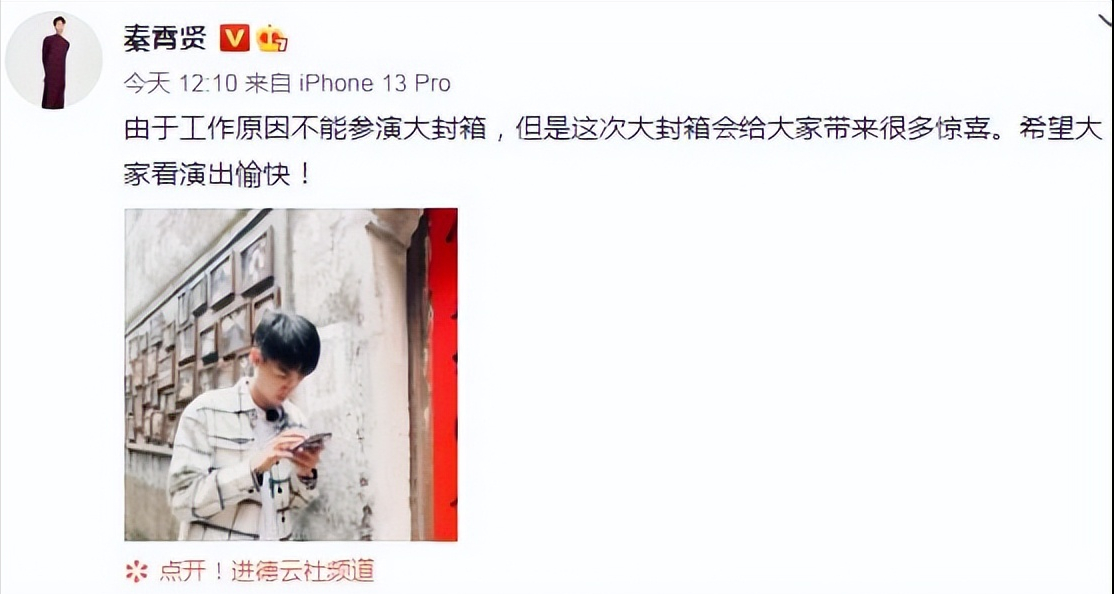Open the orange V verification badge
The height and width of the screenshot is (594, 1114).
coord(234,38)
